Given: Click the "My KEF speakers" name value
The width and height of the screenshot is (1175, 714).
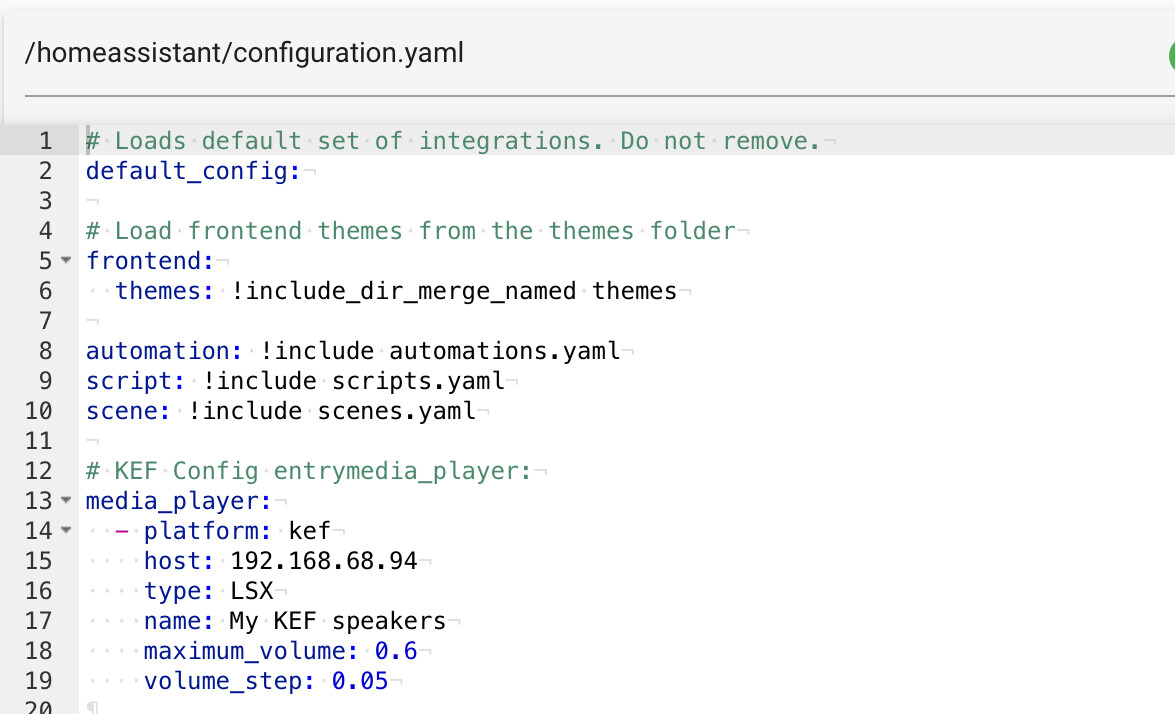Looking at the screenshot, I should pos(338,621).
